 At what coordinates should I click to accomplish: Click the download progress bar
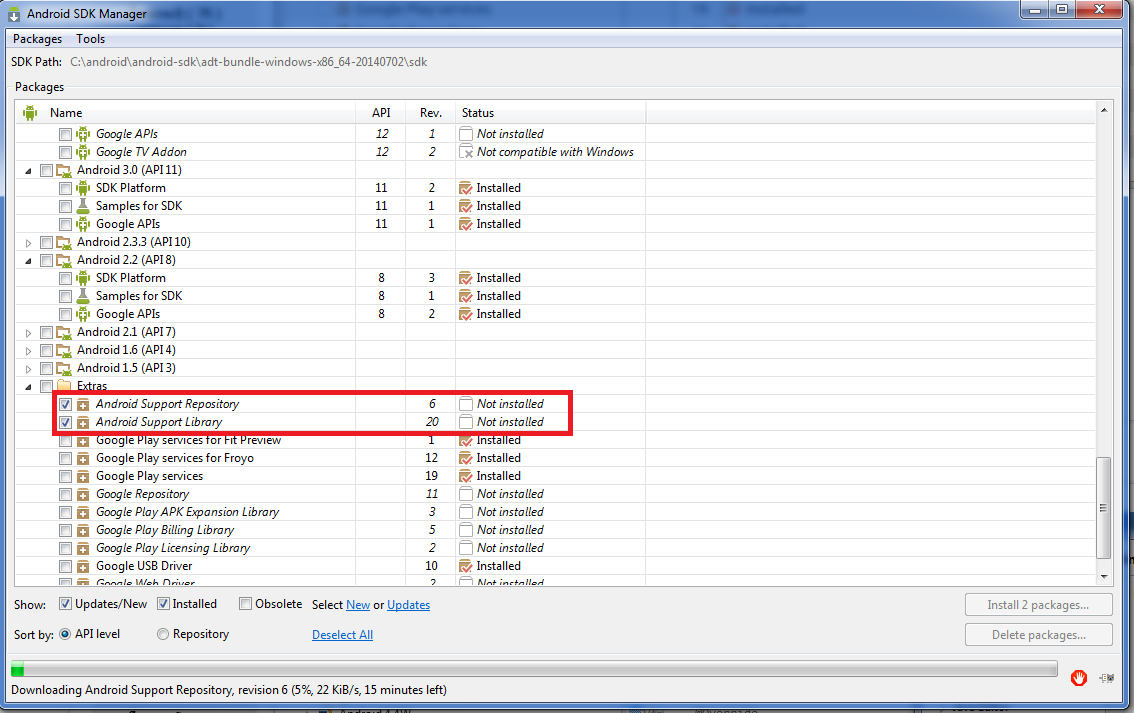coord(534,668)
